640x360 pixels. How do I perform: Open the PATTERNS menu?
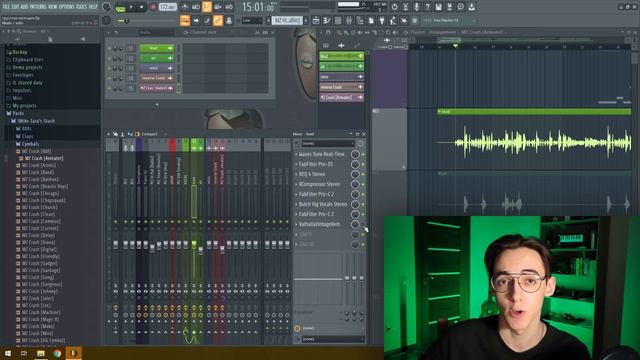38,7
